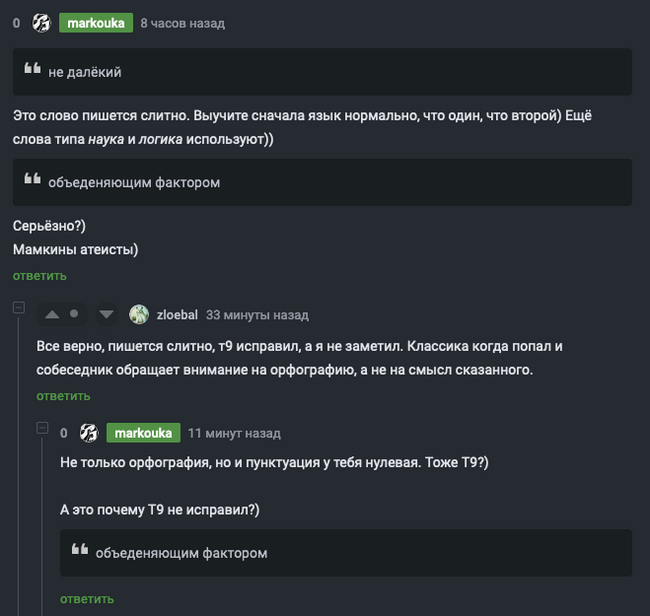Viewport: 650px width, 616px height.
Task: Open the zloebal user profile name
Action: [x=178, y=314]
